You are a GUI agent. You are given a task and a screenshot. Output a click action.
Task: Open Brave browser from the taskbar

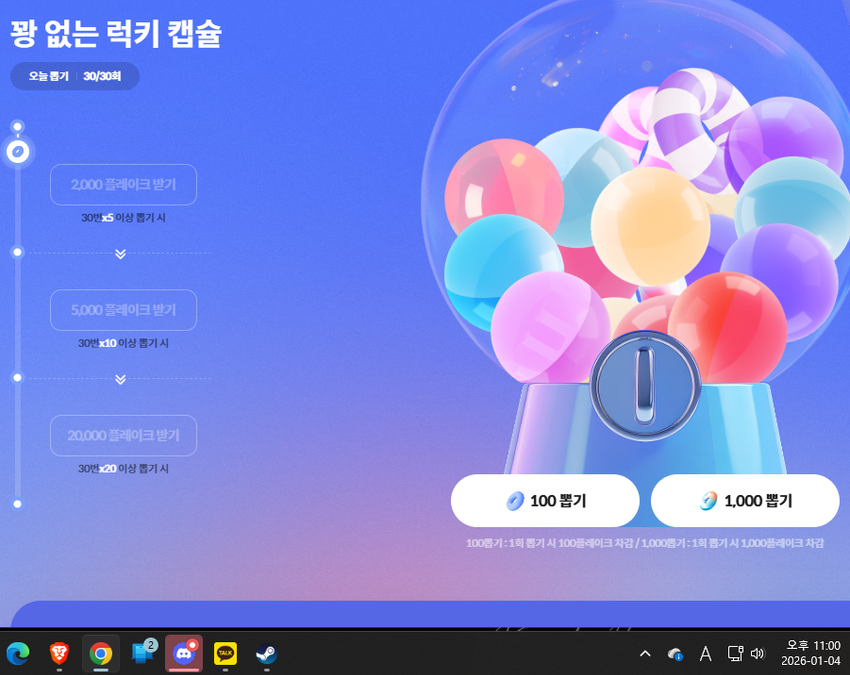(x=59, y=653)
